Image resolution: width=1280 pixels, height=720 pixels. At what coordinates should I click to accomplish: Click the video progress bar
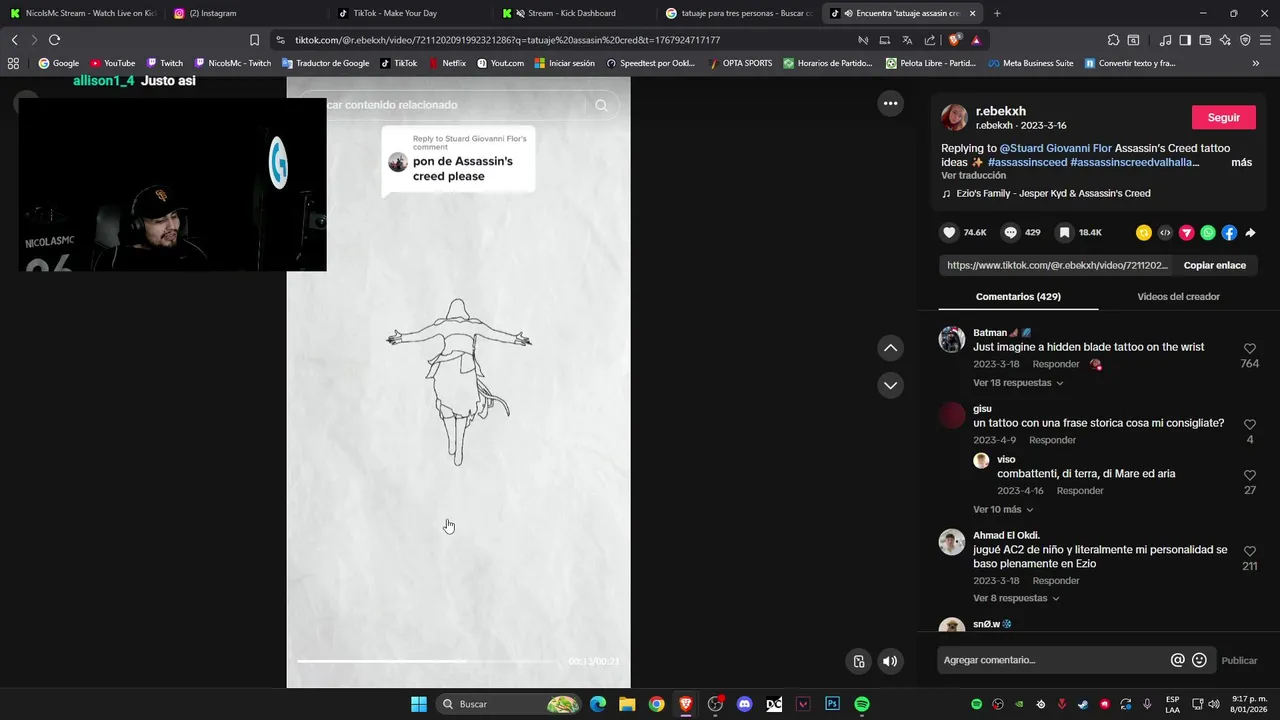pos(430,661)
